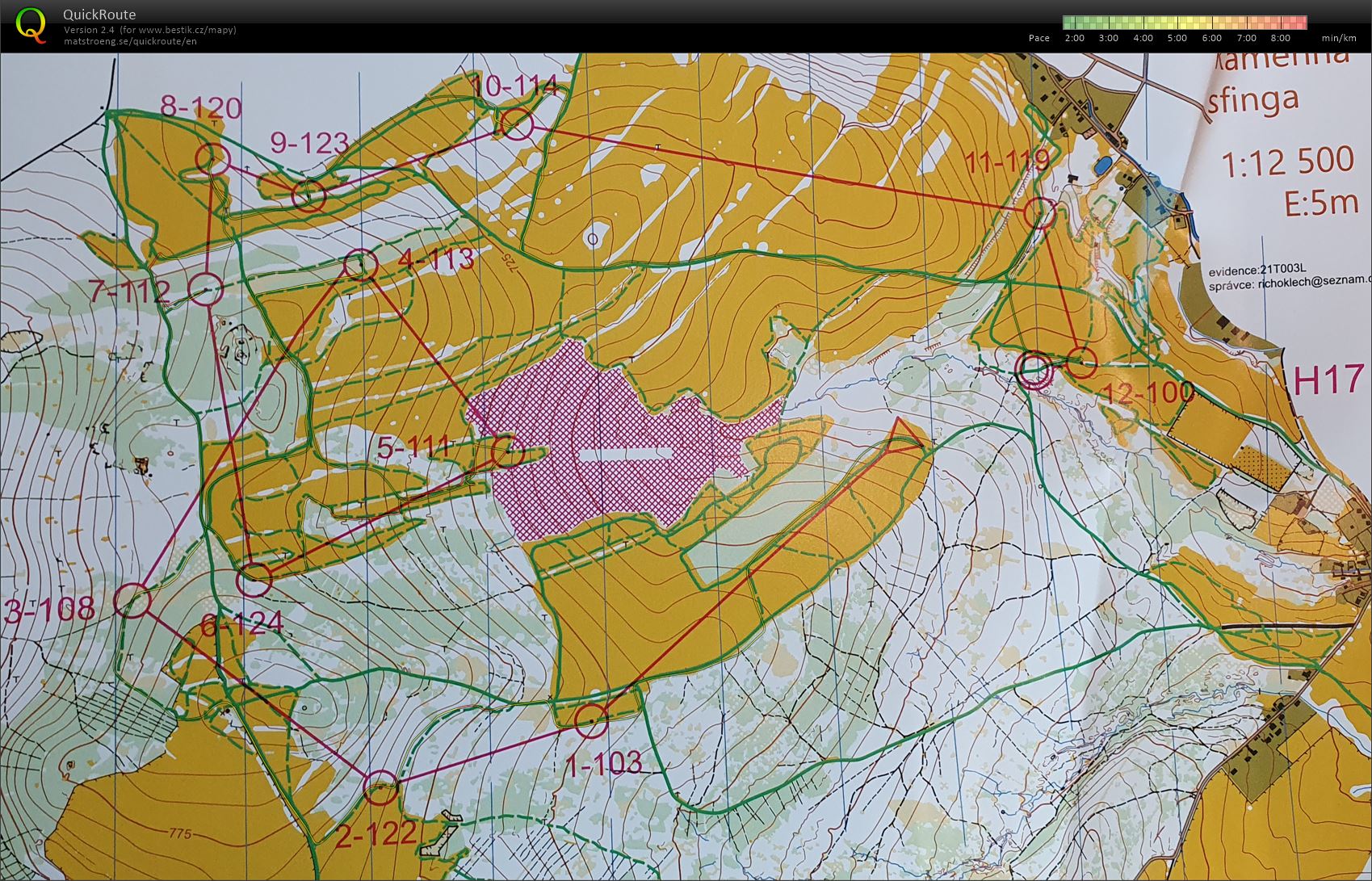Click the 3-108 control label
Viewport: 1372px width, 881px height.
(x=50, y=610)
